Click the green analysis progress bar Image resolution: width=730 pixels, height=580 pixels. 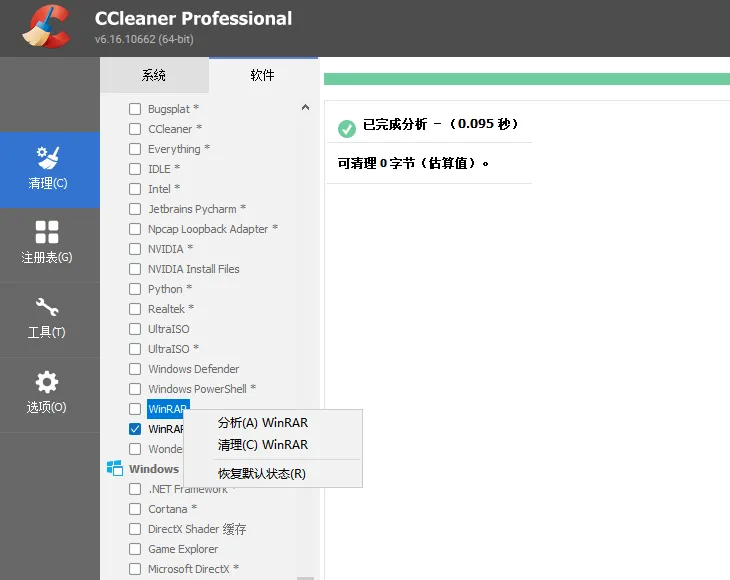tap(527, 79)
